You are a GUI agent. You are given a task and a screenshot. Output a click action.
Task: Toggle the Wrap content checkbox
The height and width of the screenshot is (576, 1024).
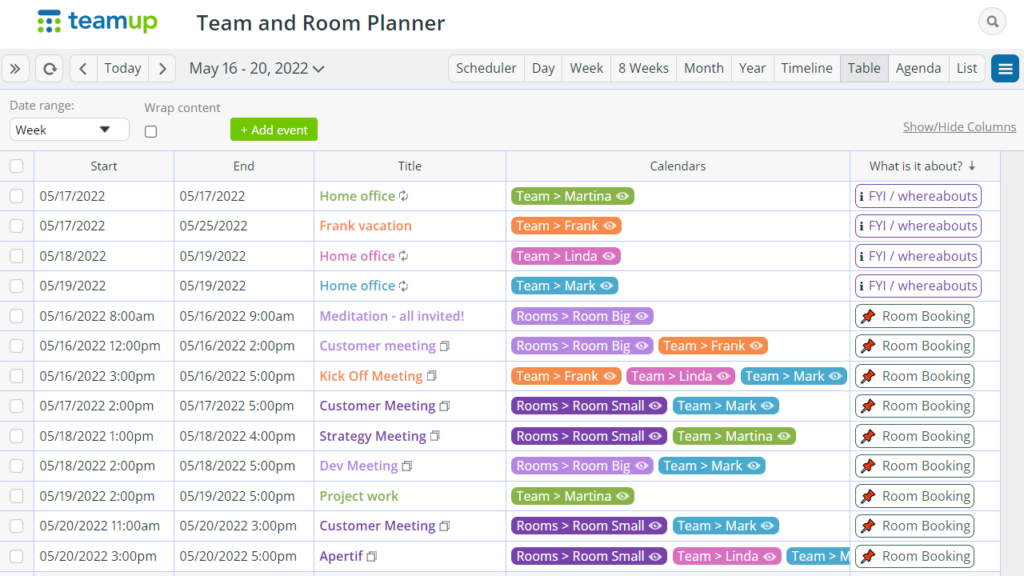[x=151, y=131]
